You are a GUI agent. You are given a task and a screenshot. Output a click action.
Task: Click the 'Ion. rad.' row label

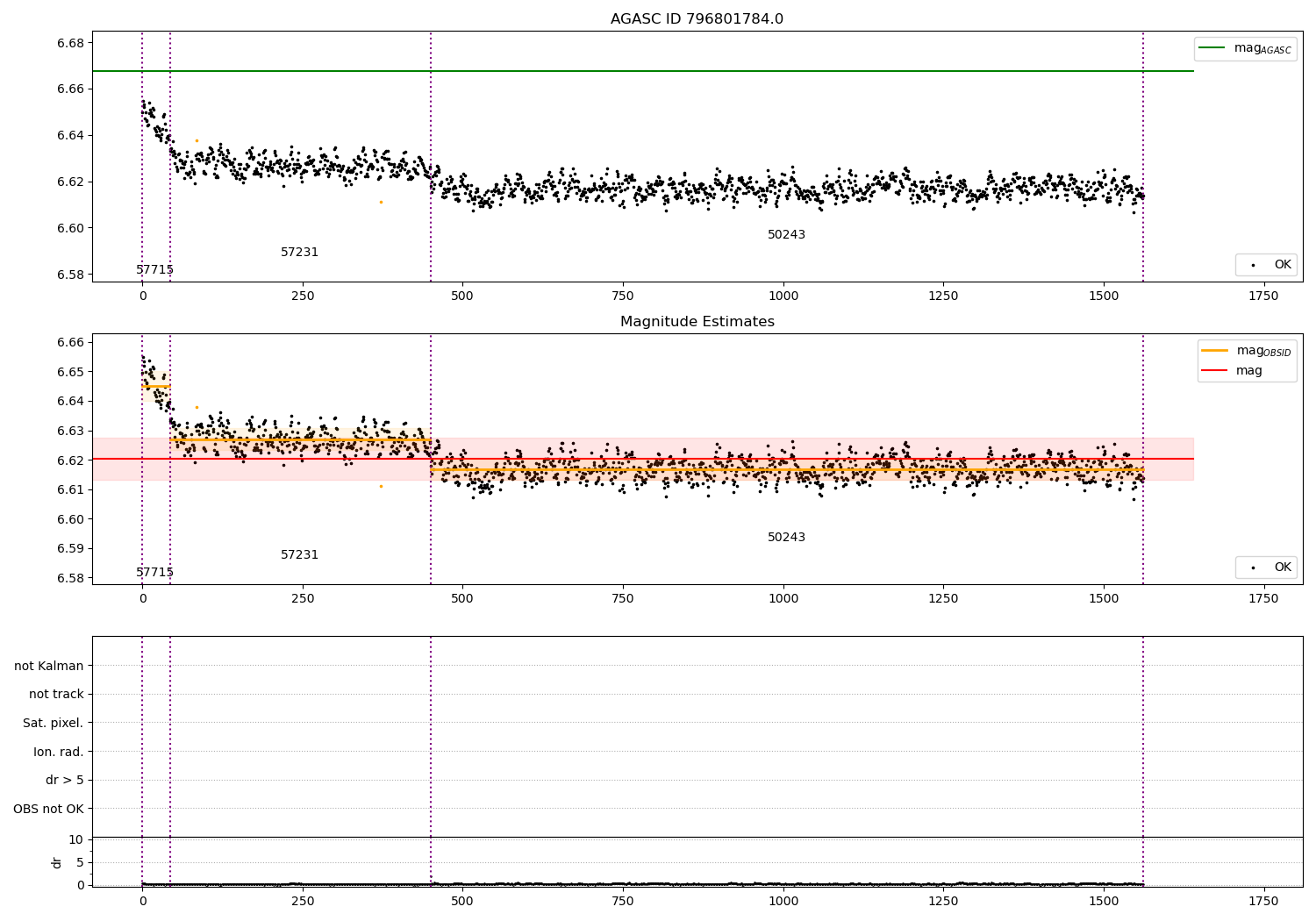pos(59,752)
